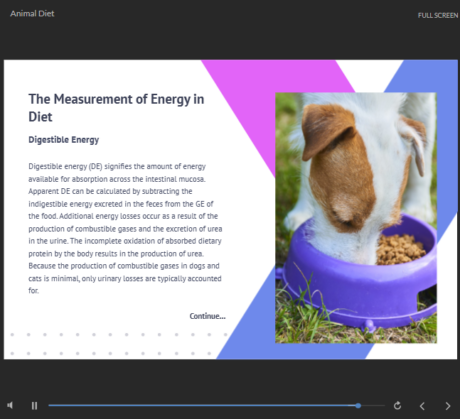Viewport: 460px width, 419px height.
Task: Advance to the next slide arrow
Action: tap(448, 406)
